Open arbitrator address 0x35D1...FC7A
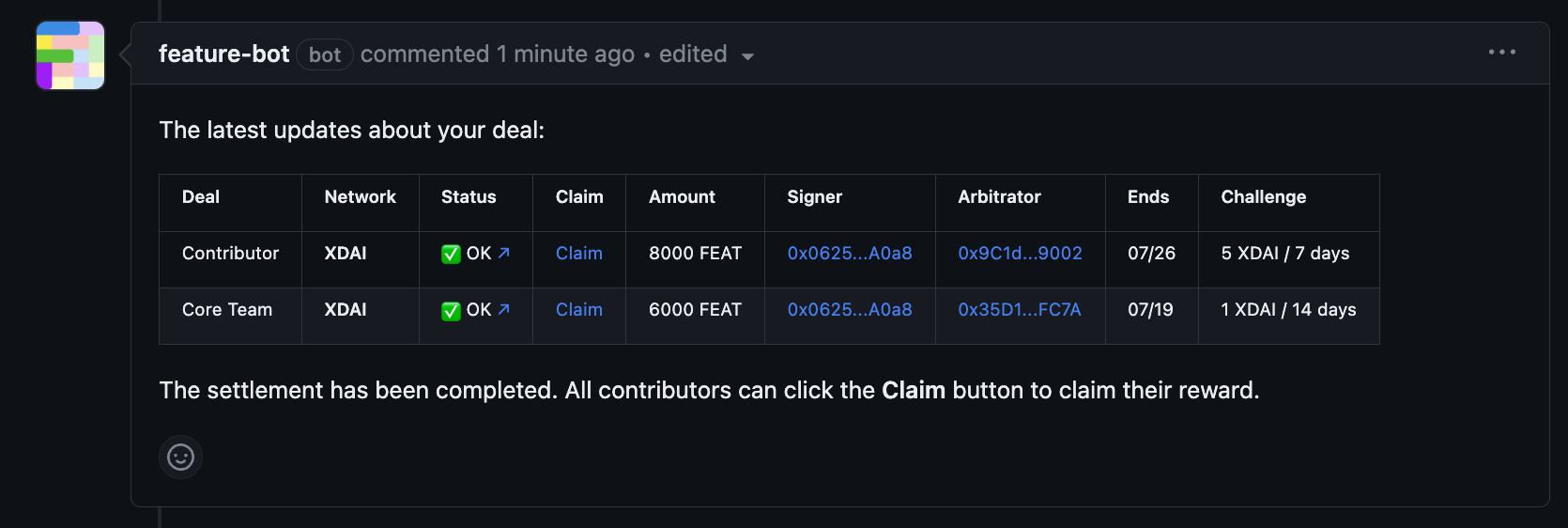The image size is (1568, 528). pos(1019,310)
